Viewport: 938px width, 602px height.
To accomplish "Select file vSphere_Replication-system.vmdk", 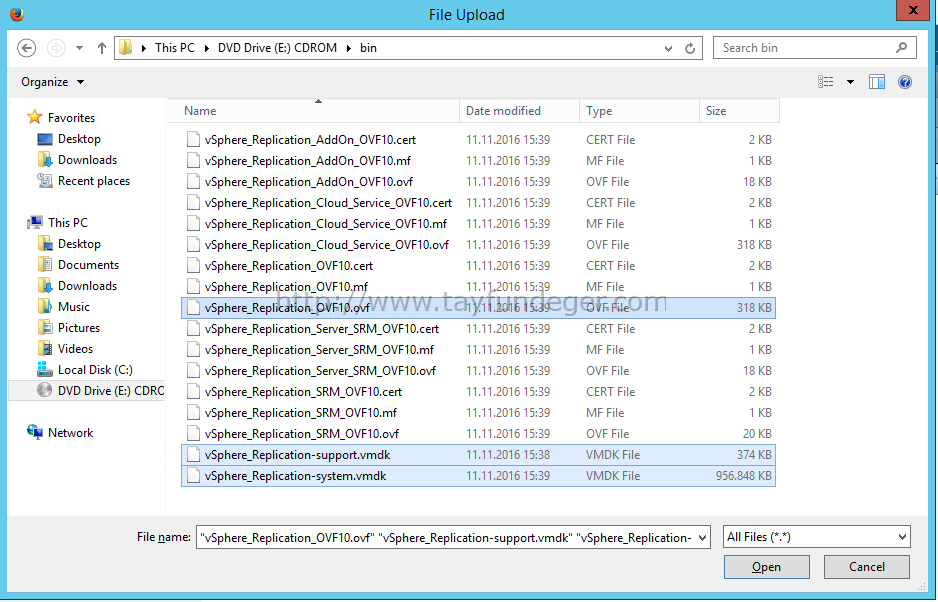I will pos(479,476).
